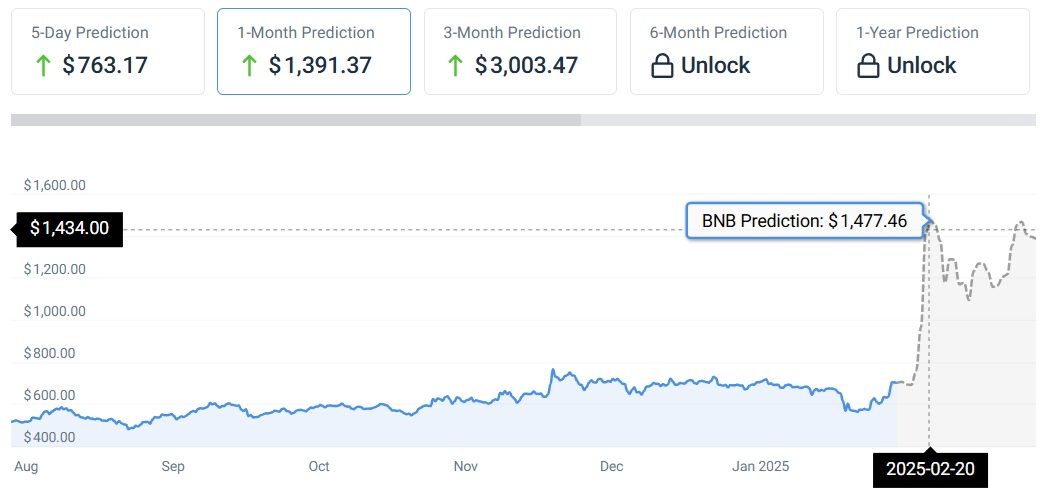Click the Nov label on time axis

point(465,467)
